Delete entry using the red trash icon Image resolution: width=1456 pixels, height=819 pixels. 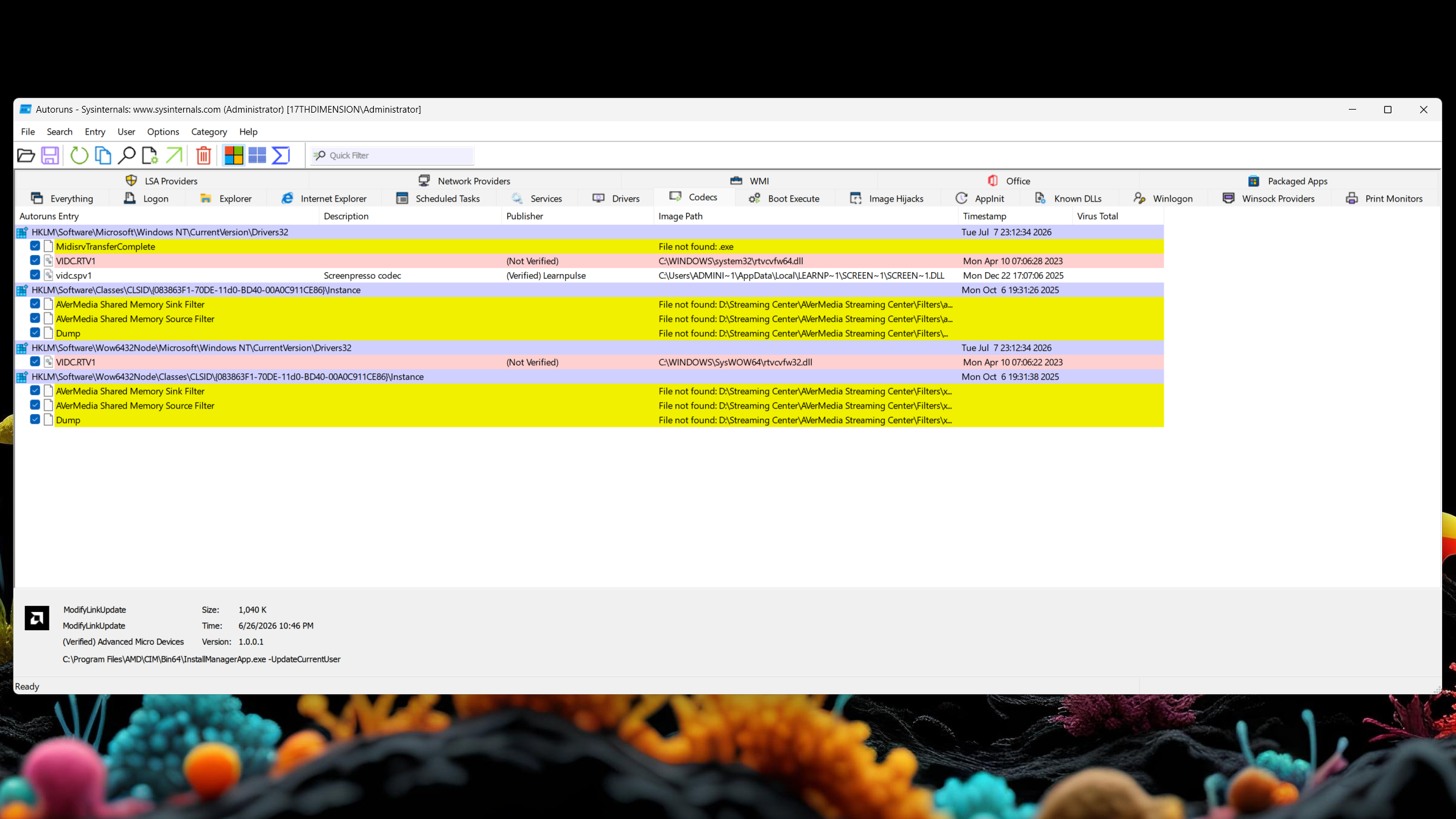(203, 156)
